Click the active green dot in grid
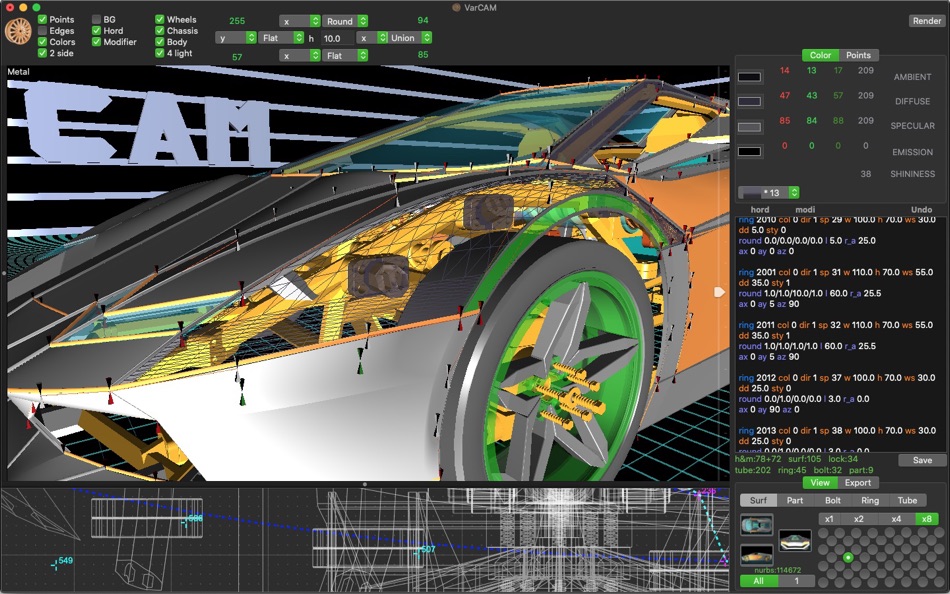 point(848,558)
